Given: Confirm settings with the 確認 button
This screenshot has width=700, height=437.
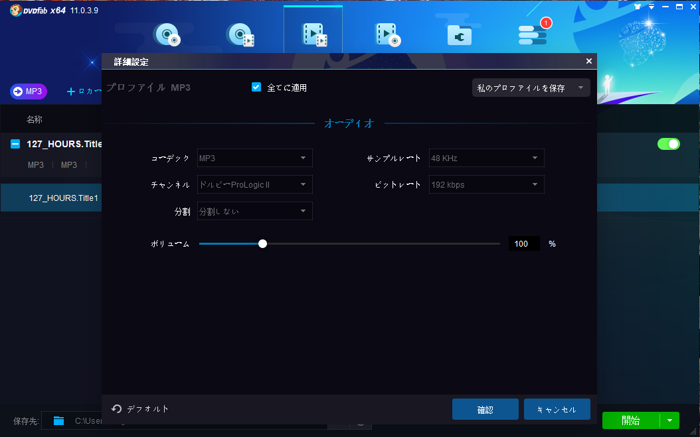Looking at the screenshot, I should click(x=485, y=409).
